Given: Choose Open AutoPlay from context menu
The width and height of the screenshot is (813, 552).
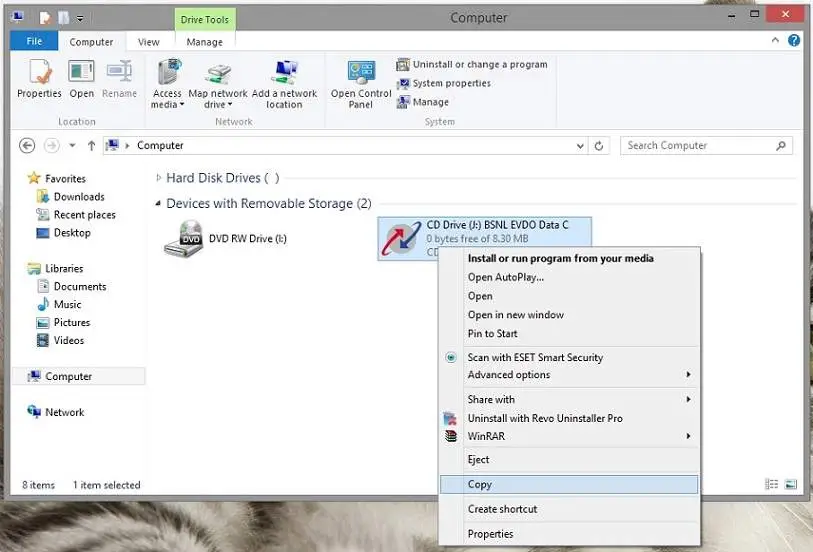Looking at the screenshot, I should pyautogui.click(x=569, y=277).
